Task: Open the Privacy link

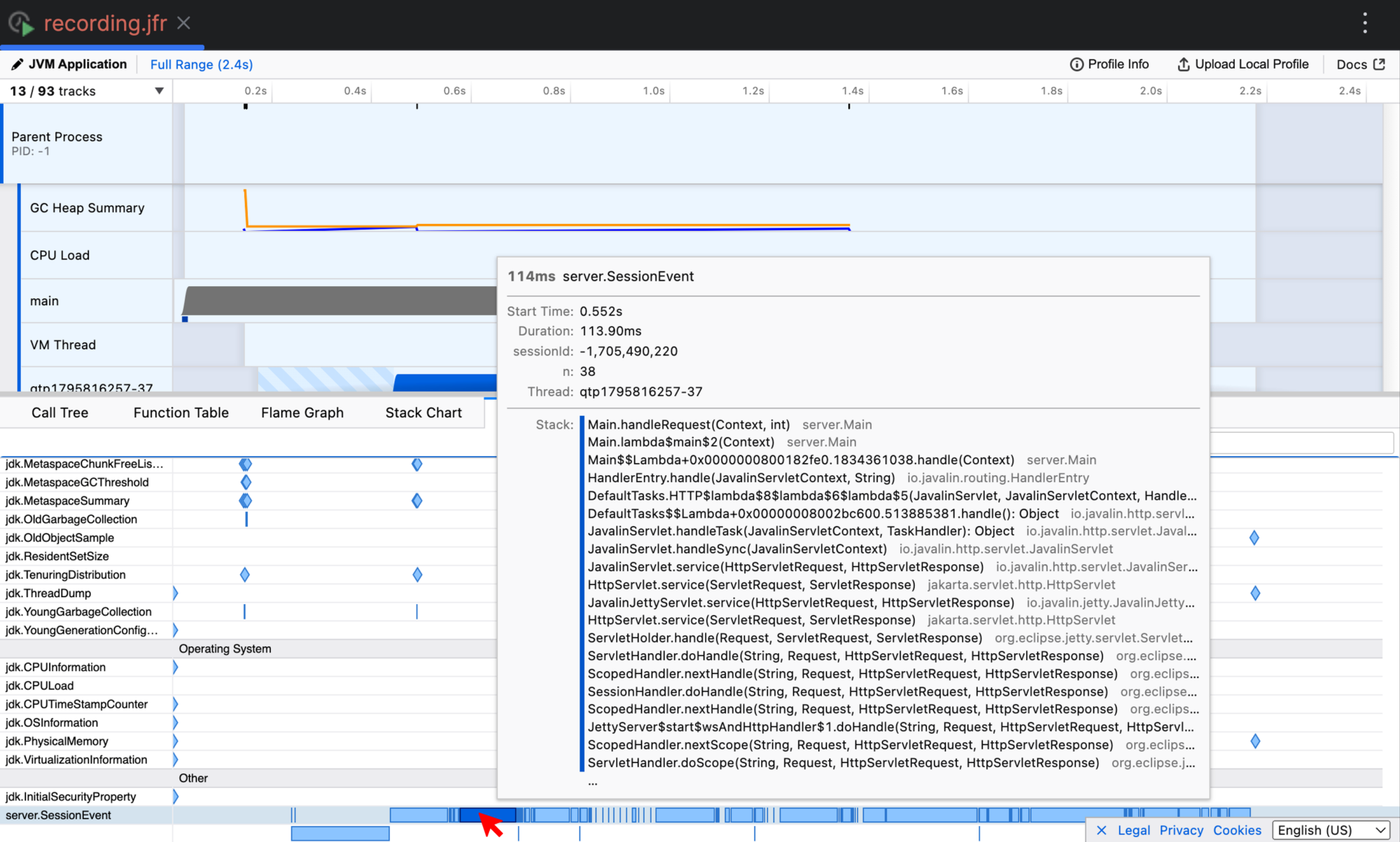Action: [x=1181, y=830]
